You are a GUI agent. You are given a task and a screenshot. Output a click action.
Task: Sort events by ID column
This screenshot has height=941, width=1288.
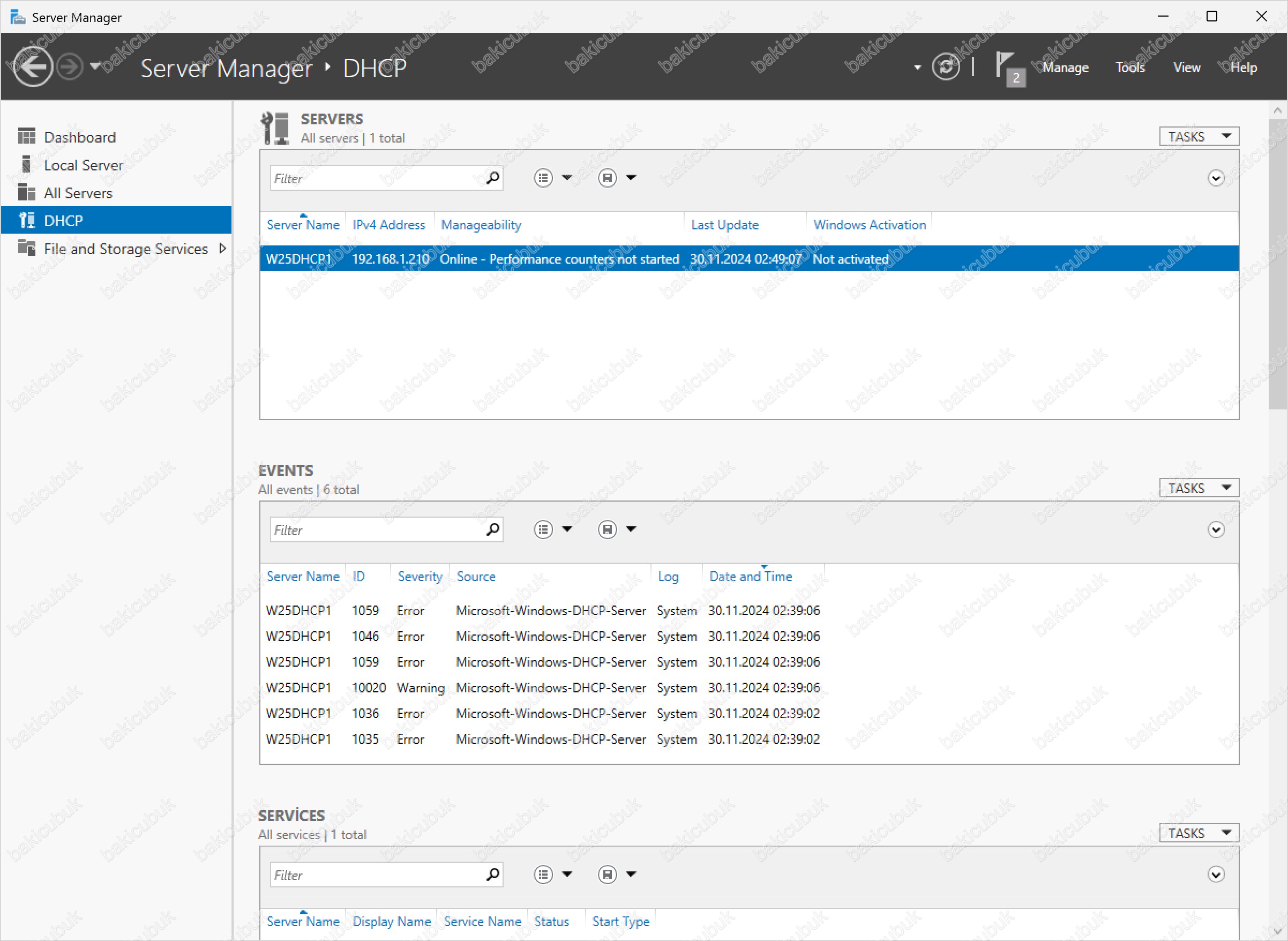(x=359, y=577)
